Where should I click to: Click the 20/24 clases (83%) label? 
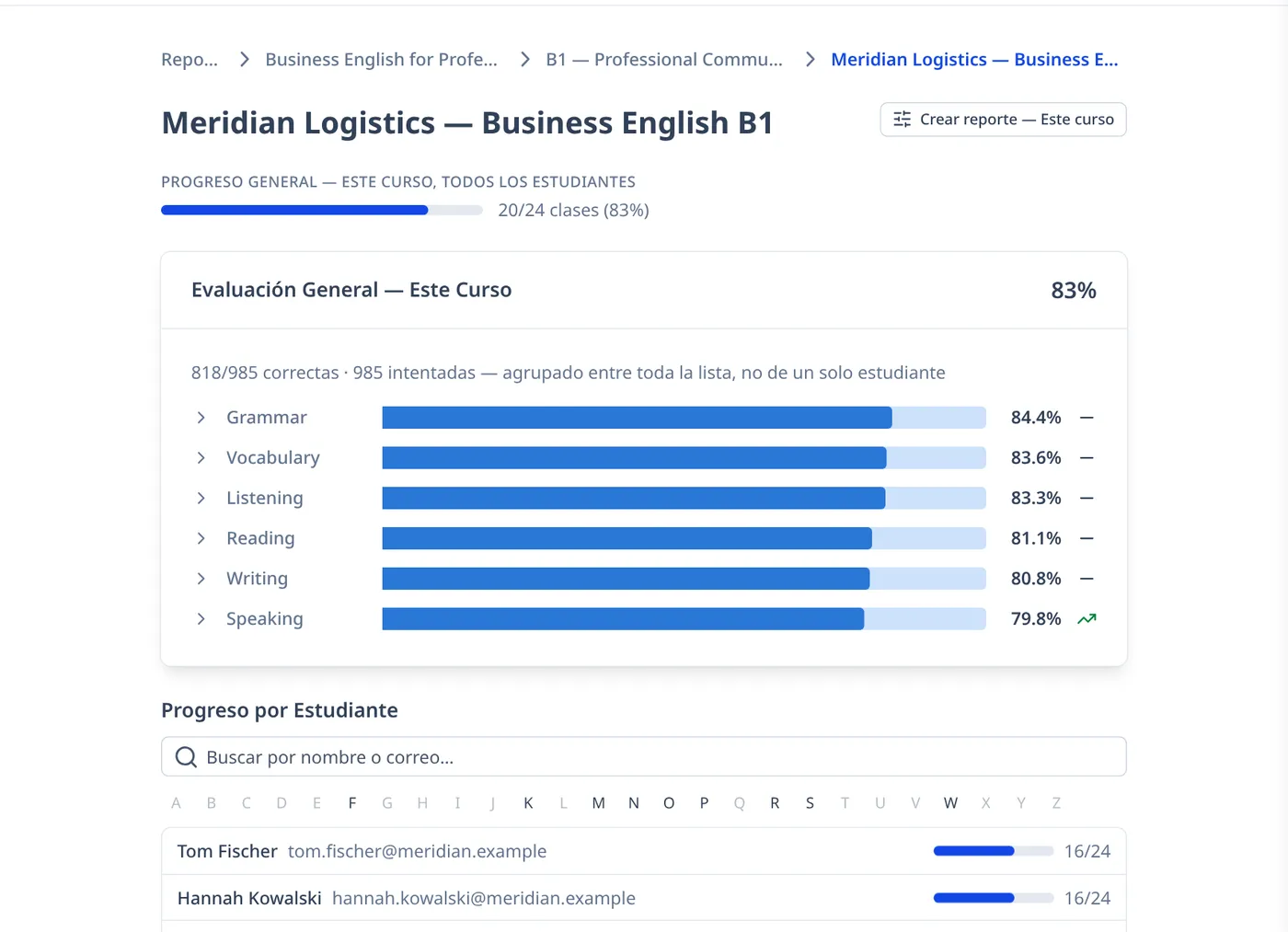tap(574, 211)
